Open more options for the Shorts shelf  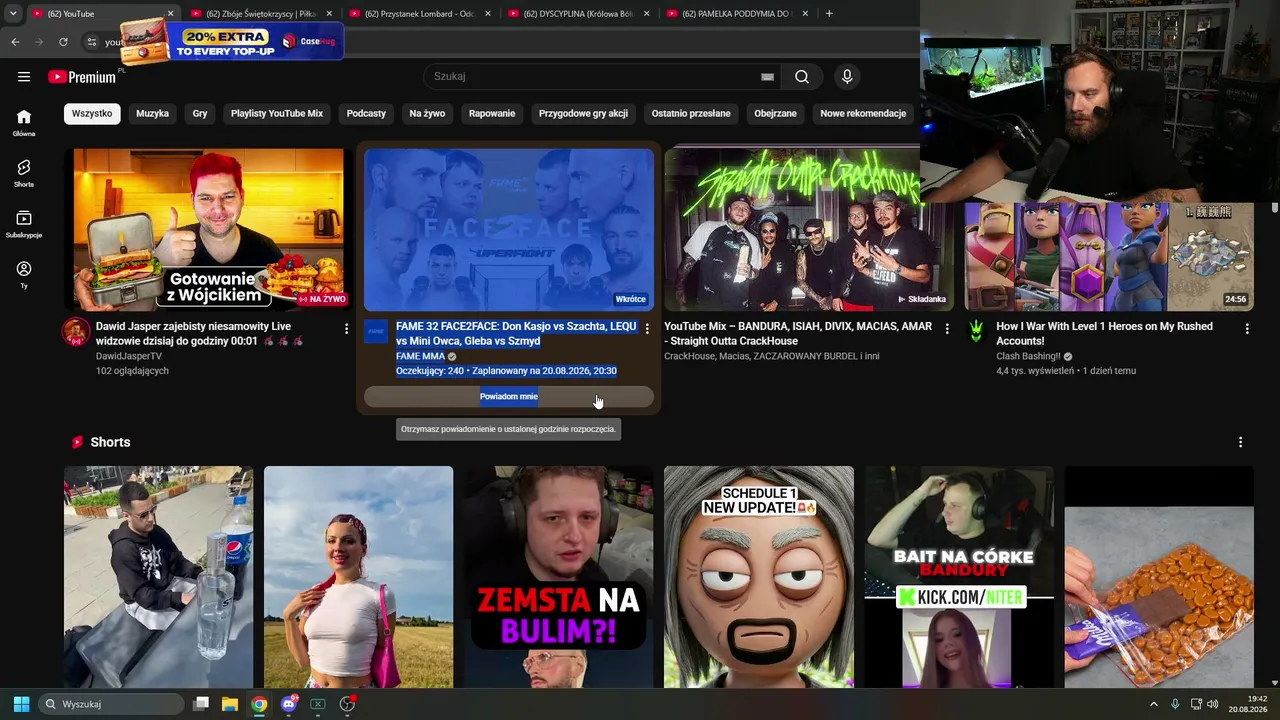[1241, 442]
